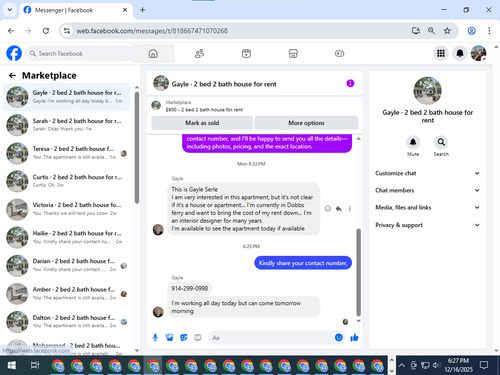This screenshot has height=375, width=500.
Task: Open Curtis conversation in list
Action: [x=66, y=181]
